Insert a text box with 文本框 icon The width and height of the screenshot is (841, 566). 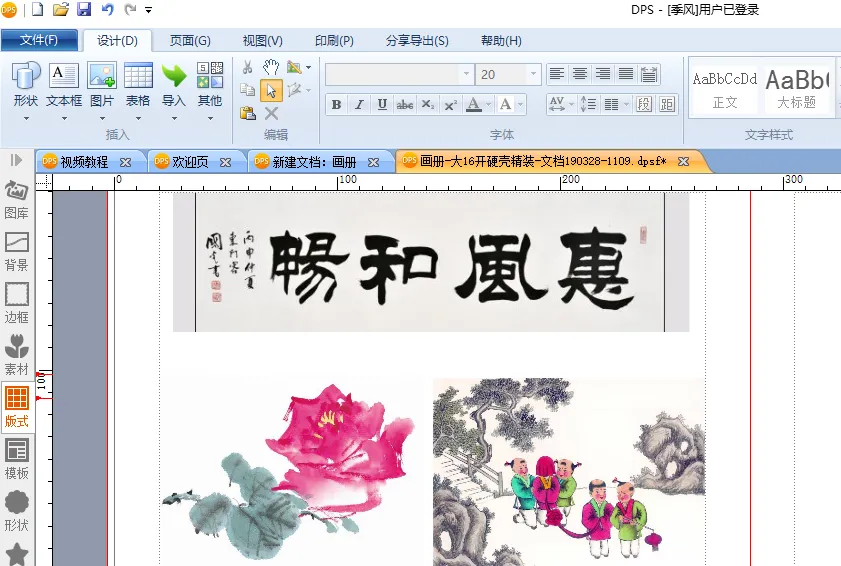tap(64, 75)
